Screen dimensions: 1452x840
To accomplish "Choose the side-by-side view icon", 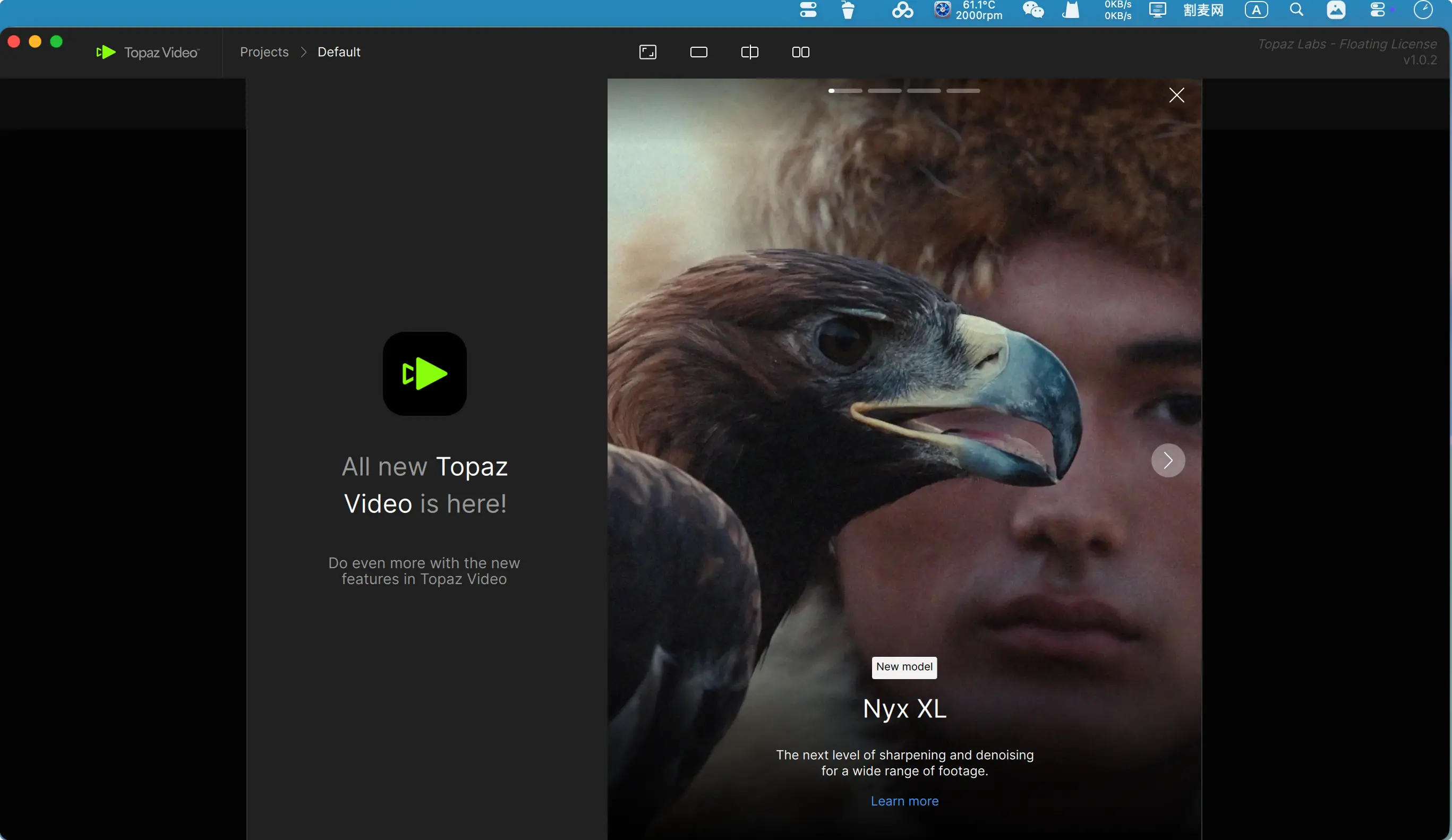I will [x=800, y=53].
